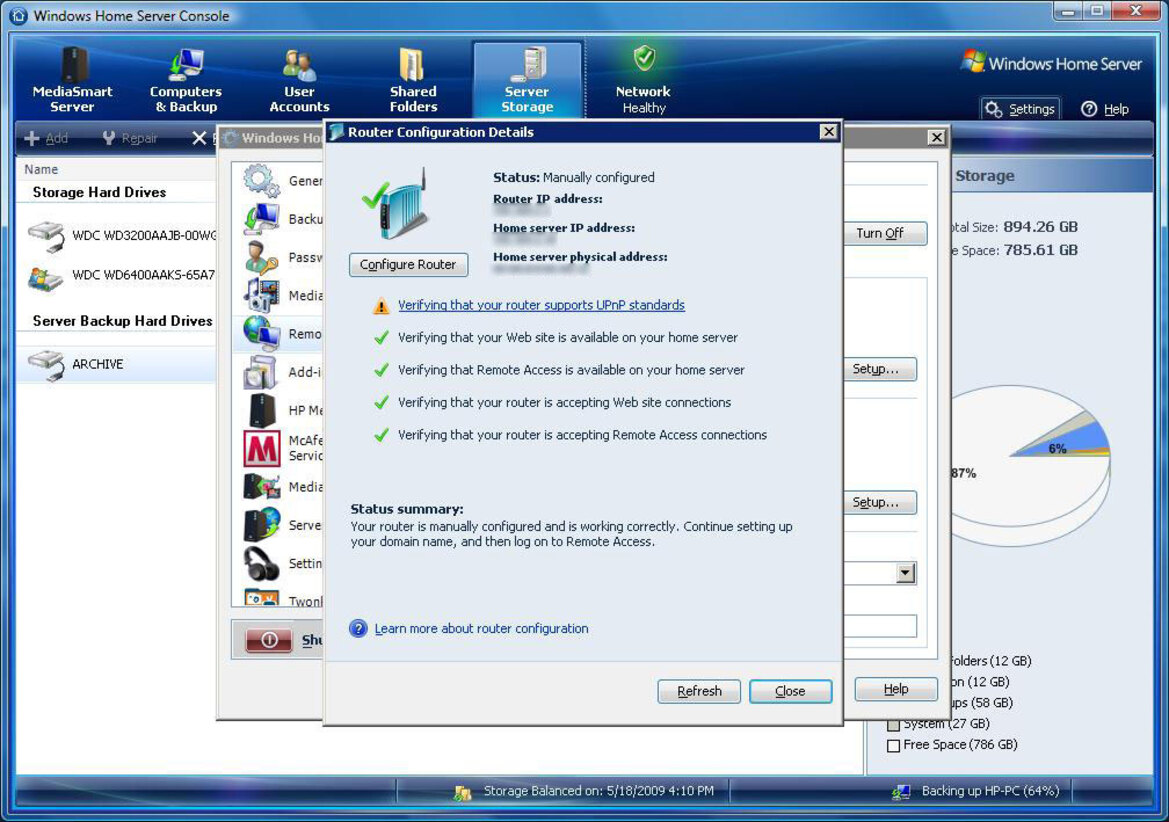Viewport: 1169px width, 822px height.
Task: Select the Add-ins settings icon
Action: pyautogui.click(x=261, y=372)
